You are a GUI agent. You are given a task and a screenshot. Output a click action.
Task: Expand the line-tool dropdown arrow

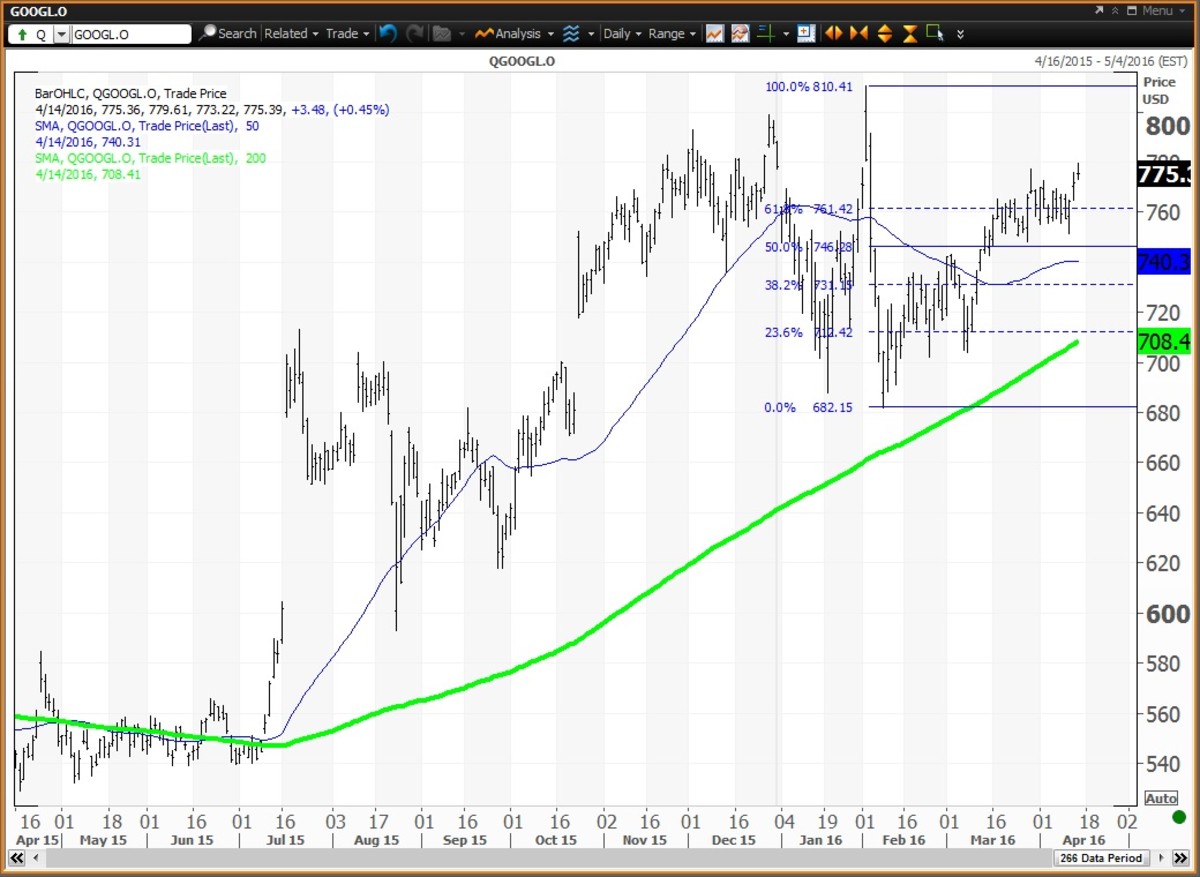787,33
